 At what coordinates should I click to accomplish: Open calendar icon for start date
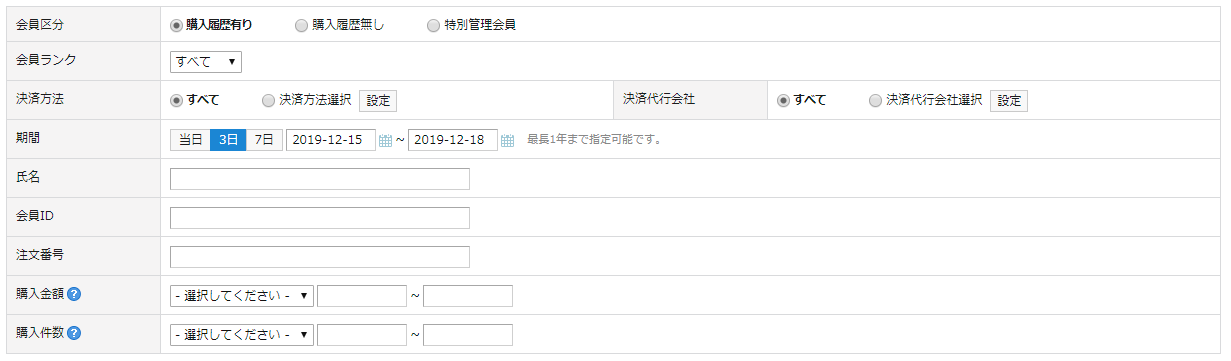(386, 140)
